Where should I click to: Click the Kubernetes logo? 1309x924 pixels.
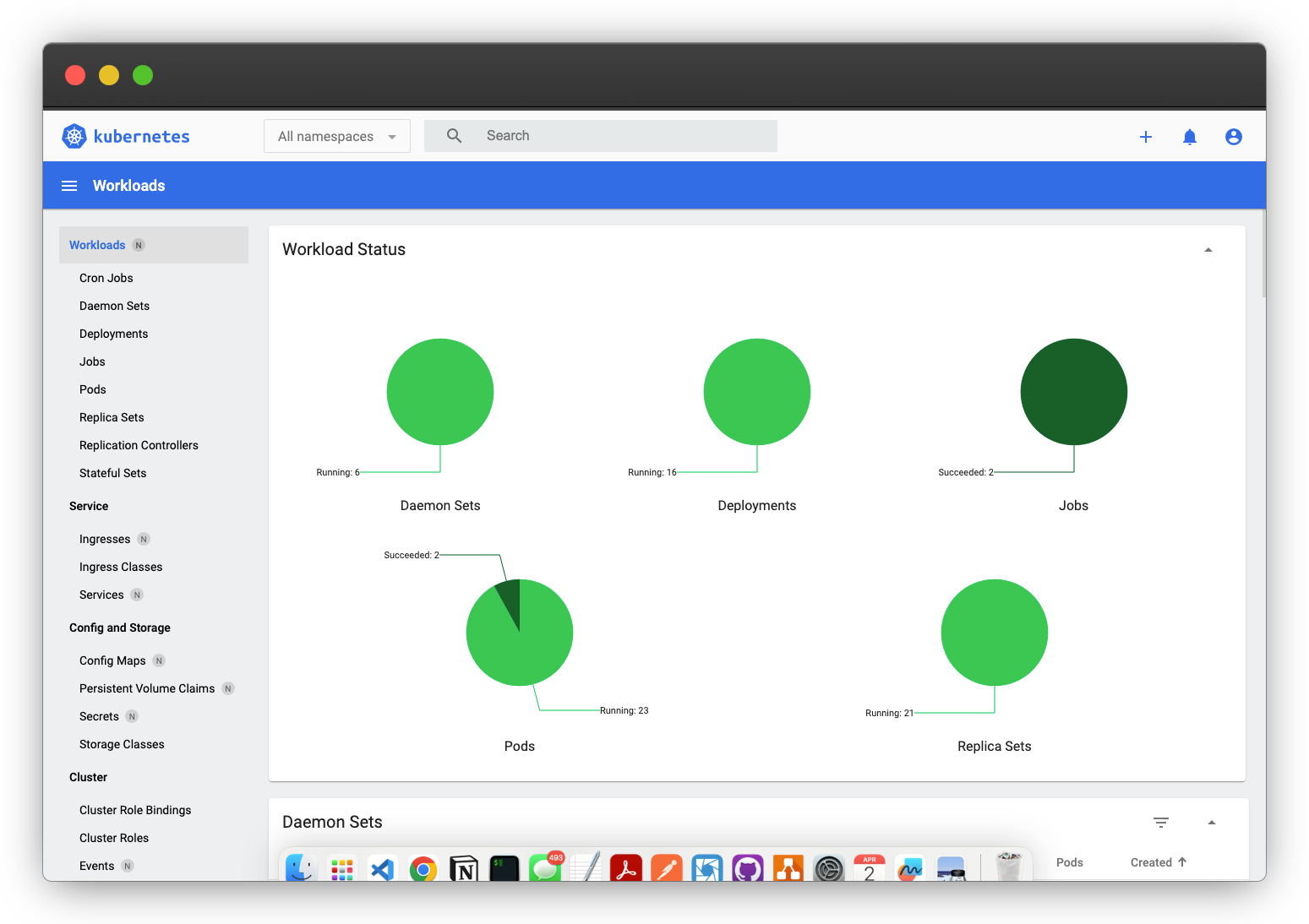tap(74, 136)
